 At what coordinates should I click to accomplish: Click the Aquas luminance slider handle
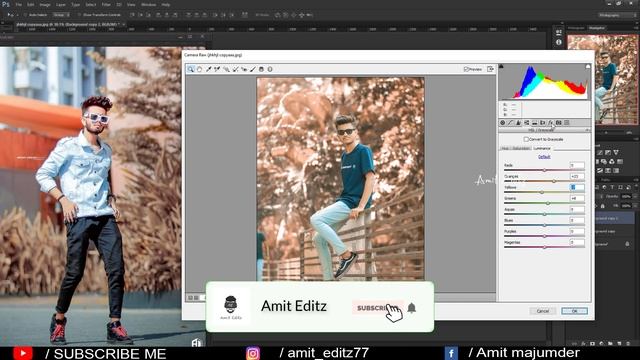point(544,214)
